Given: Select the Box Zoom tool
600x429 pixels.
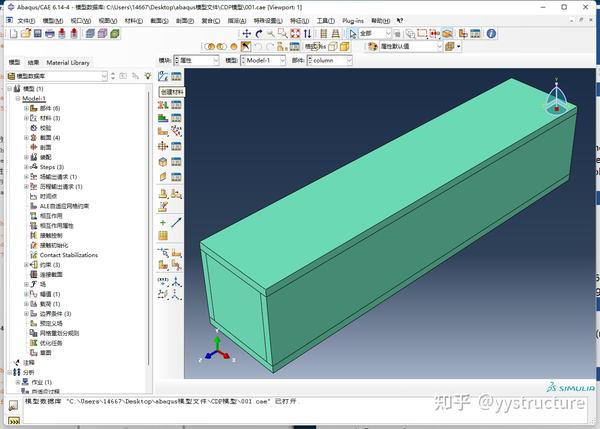Looking at the screenshot, I should [283, 34].
